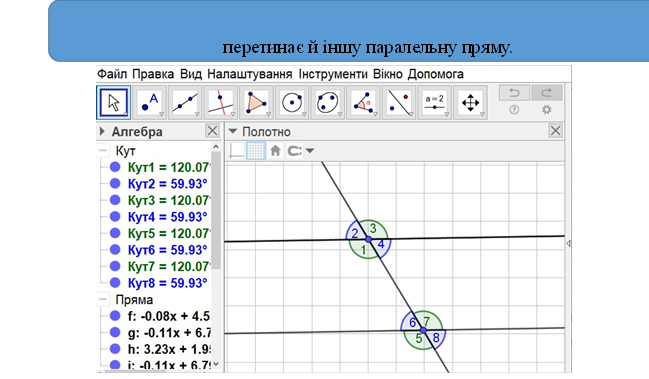The height and width of the screenshot is (379, 649).
Task: Select the eighth angle, last 59.93° entry
Action: [167, 283]
